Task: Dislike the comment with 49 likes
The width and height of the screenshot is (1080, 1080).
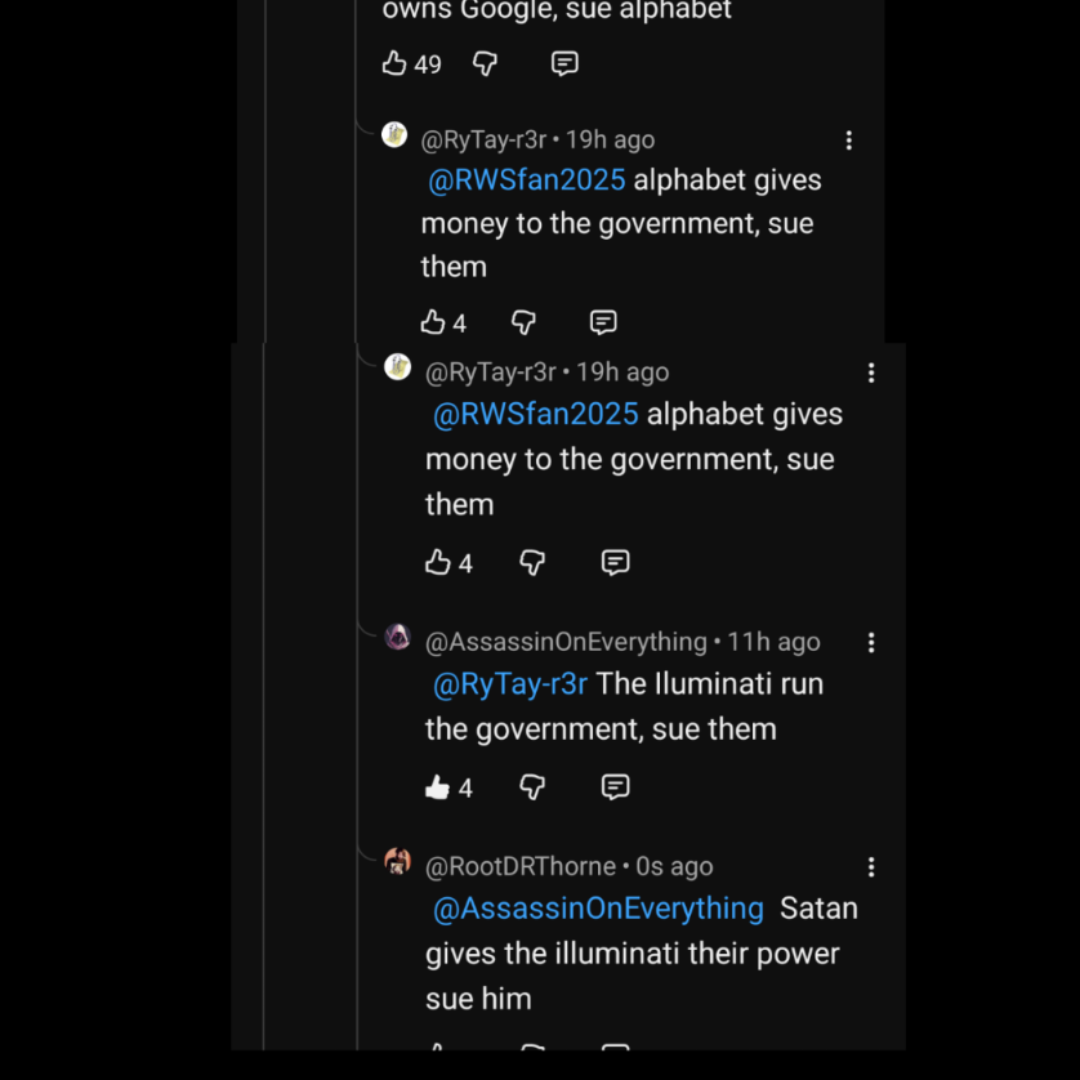Action: tap(486, 64)
